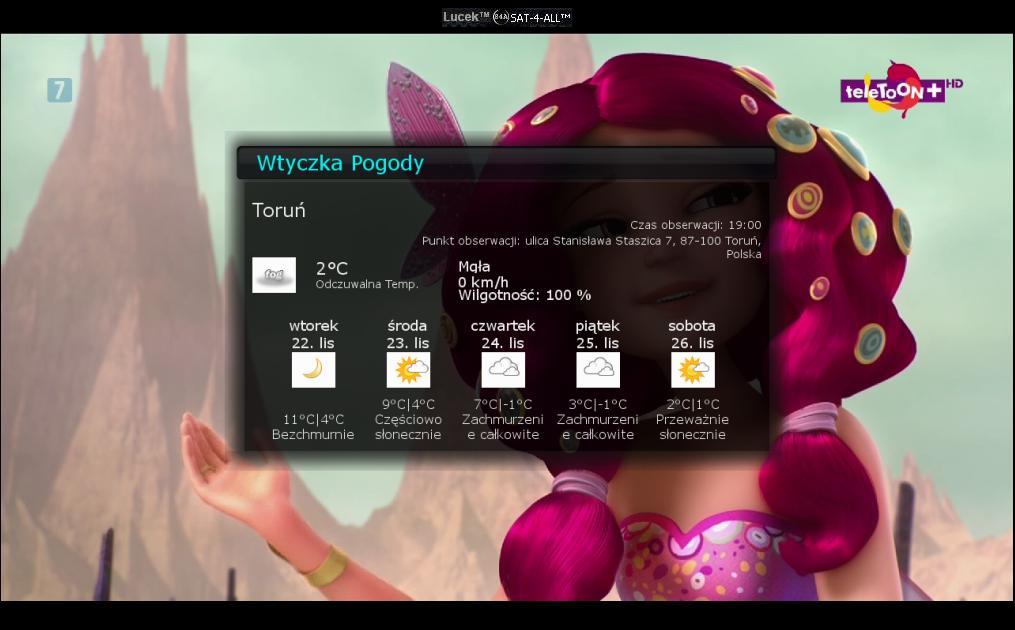Click the piątek day heading
Screen dimensions: 1015x630
(x=597, y=326)
